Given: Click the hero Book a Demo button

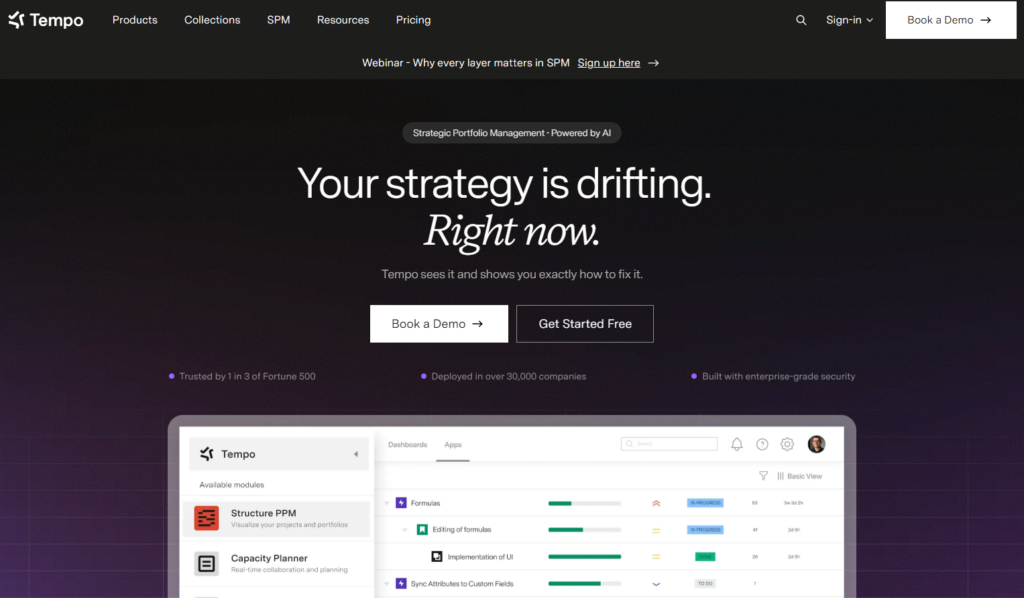Looking at the screenshot, I should point(439,324).
